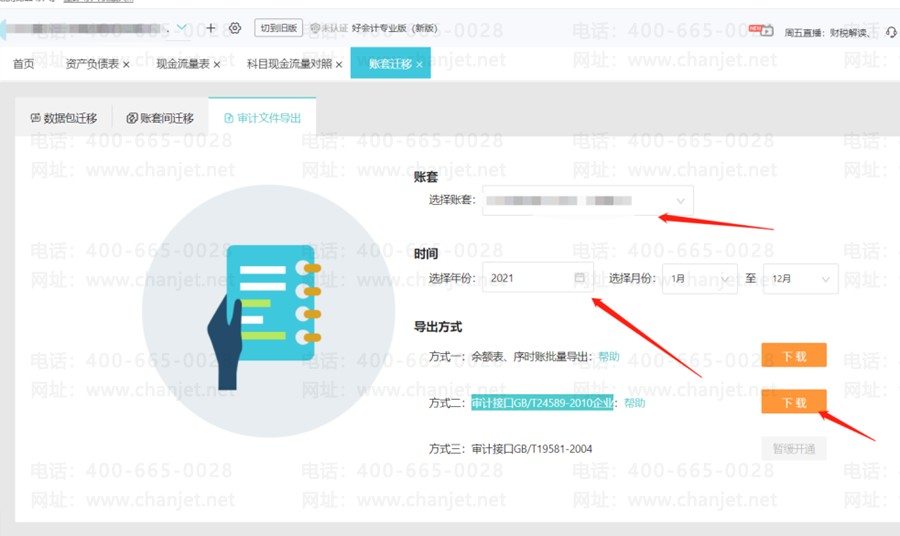Click the notebook illustration image
900x536 pixels.
pyautogui.click(x=268, y=310)
